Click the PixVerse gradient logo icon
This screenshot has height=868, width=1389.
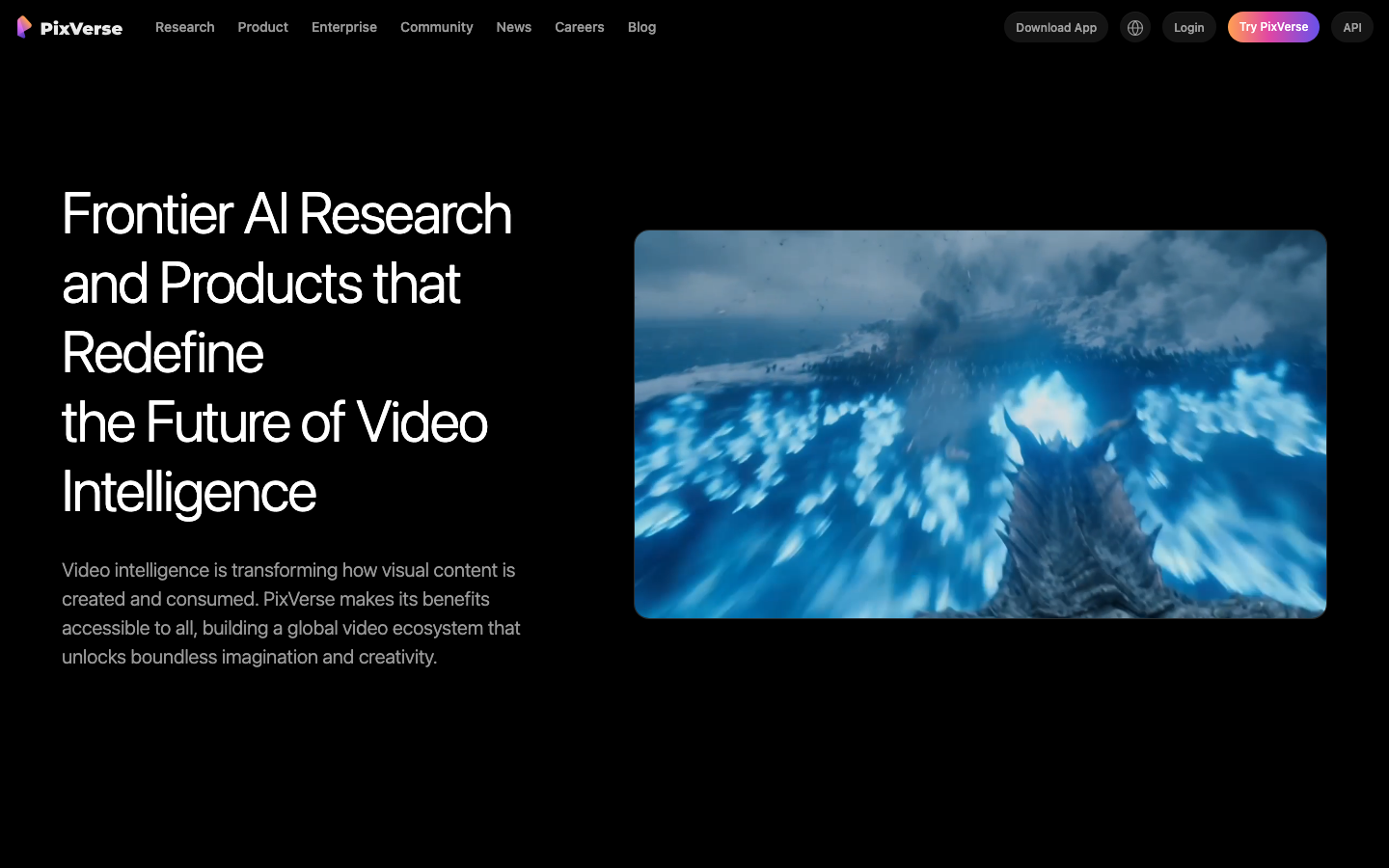(24, 27)
